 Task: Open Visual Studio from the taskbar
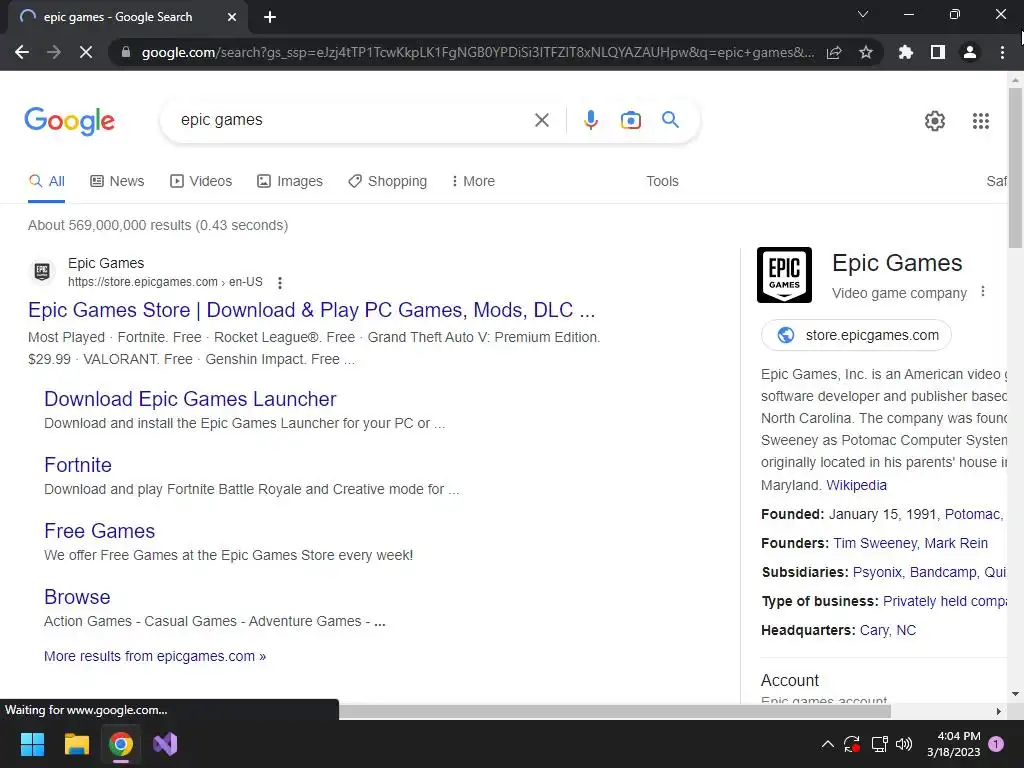[x=165, y=744]
